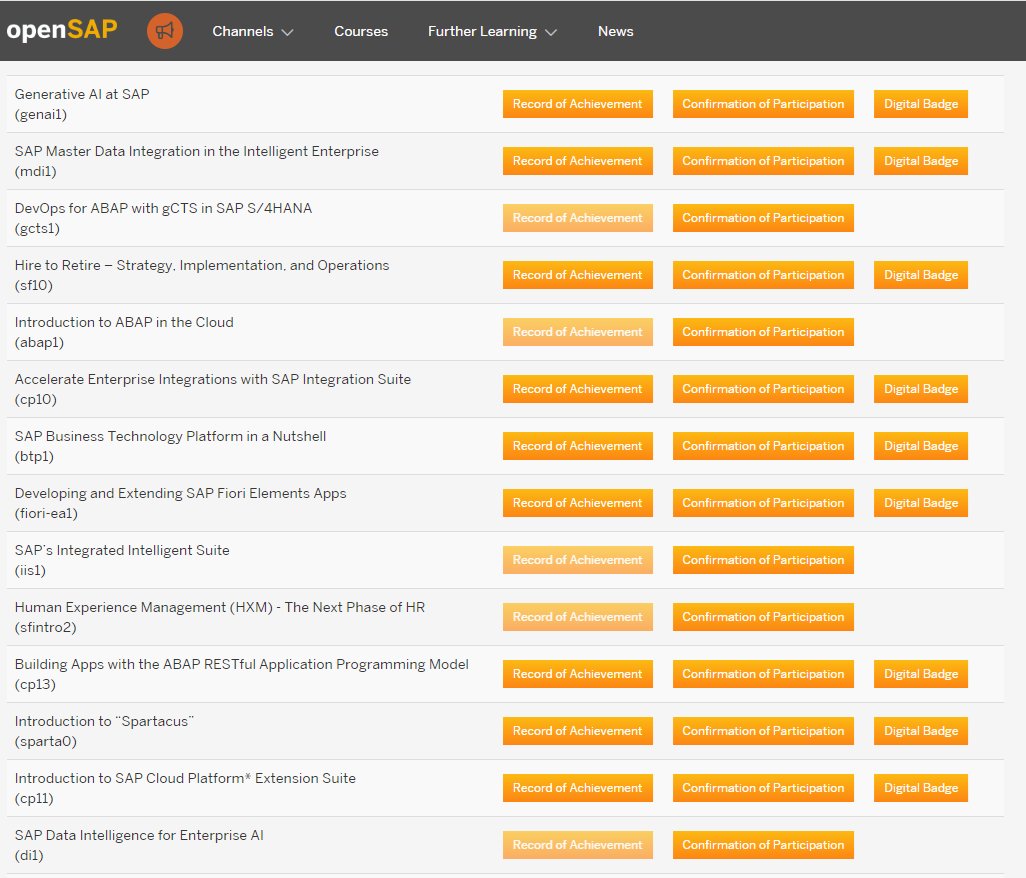Click Record of Achievement for sfintro2
The image size is (1026, 878).
578,616
